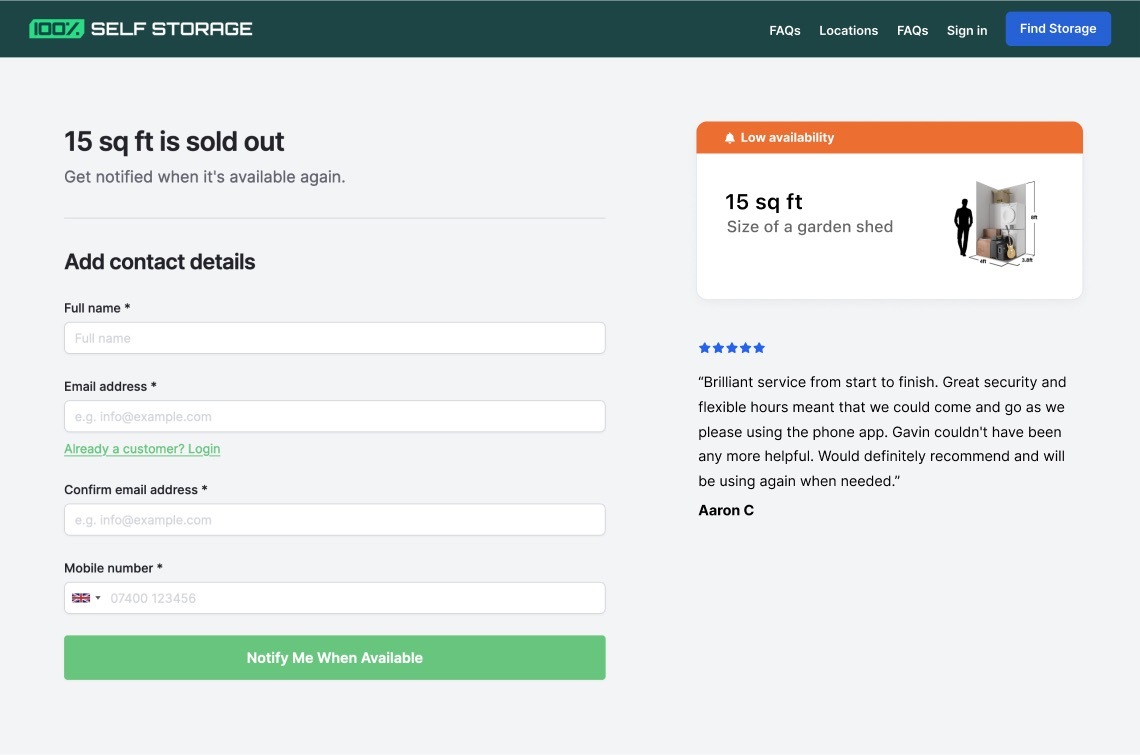This screenshot has width=1140, height=755.
Task: Click the person silhouette beside the storage unit
Action: coord(963,227)
